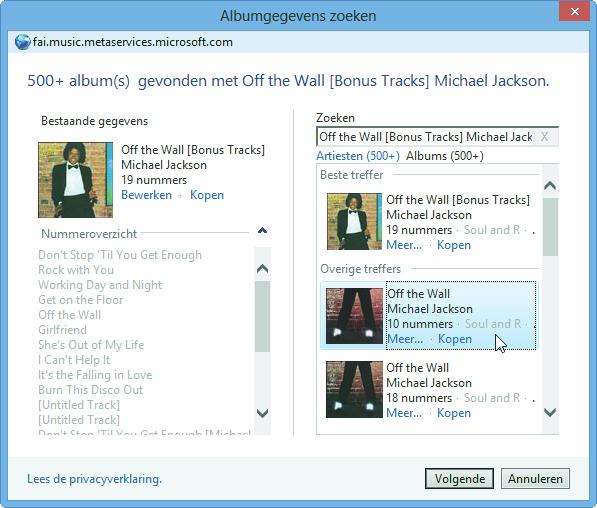Select track Girlfriend
The height and width of the screenshot is (508, 597).
click(x=62, y=330)
